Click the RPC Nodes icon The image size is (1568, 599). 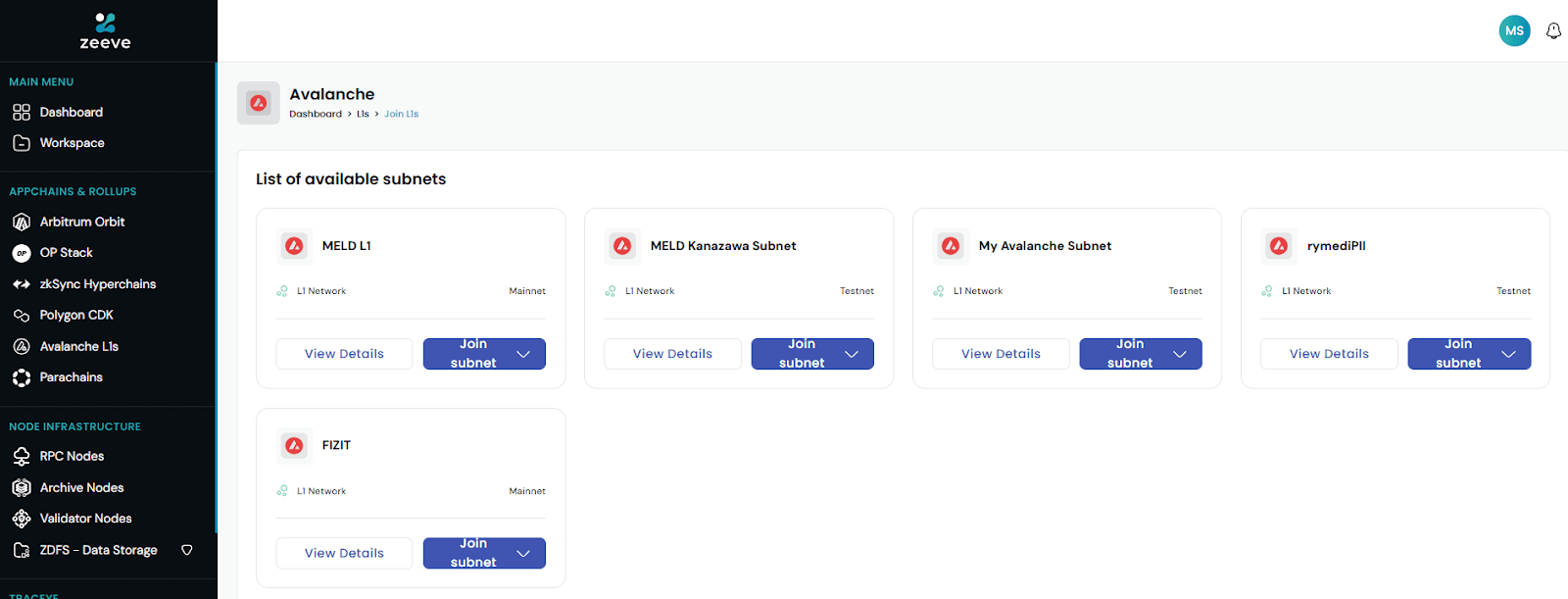click(x=22, y=456)
